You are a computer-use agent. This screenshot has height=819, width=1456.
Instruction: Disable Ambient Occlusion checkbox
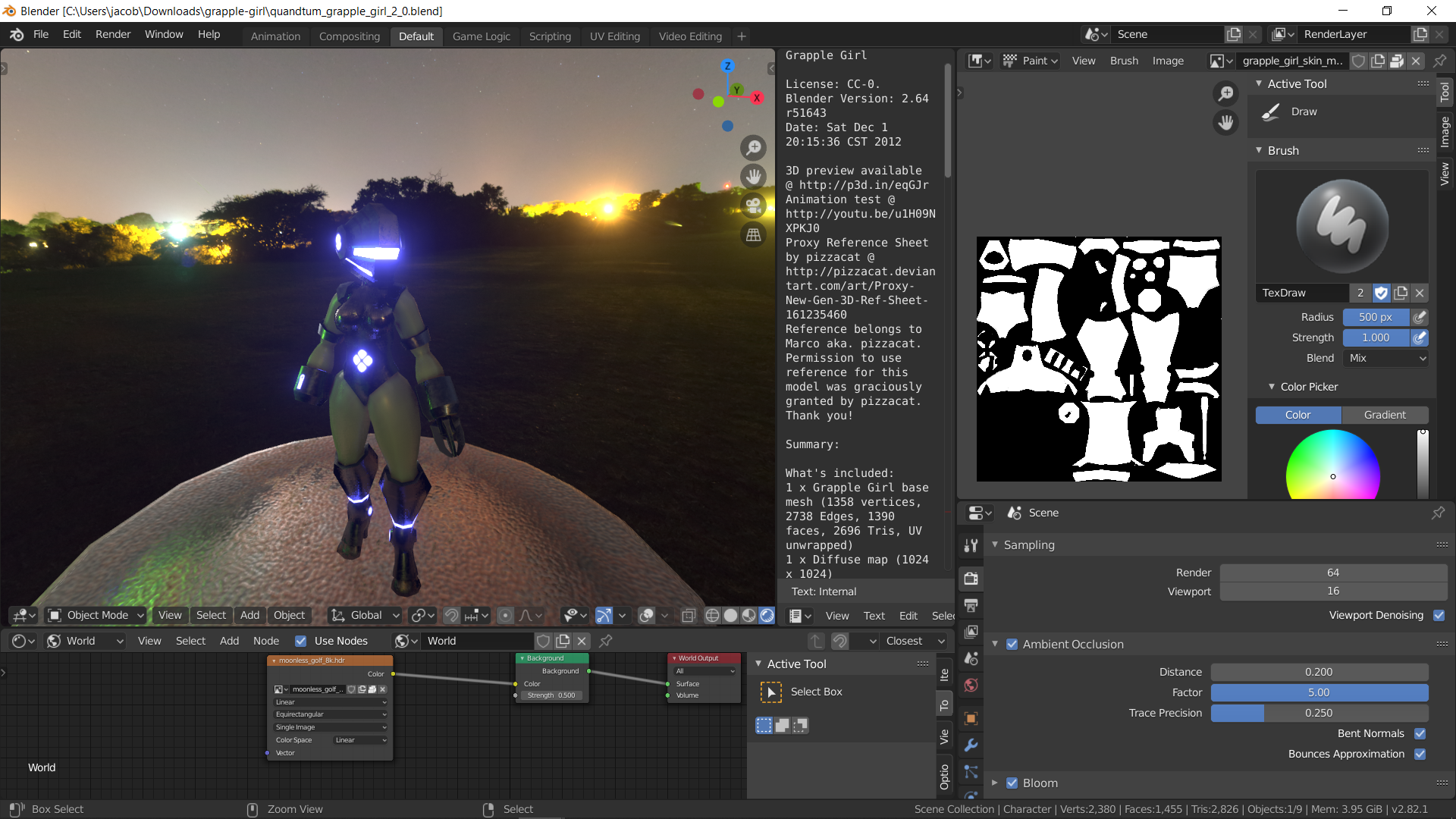1012,644
